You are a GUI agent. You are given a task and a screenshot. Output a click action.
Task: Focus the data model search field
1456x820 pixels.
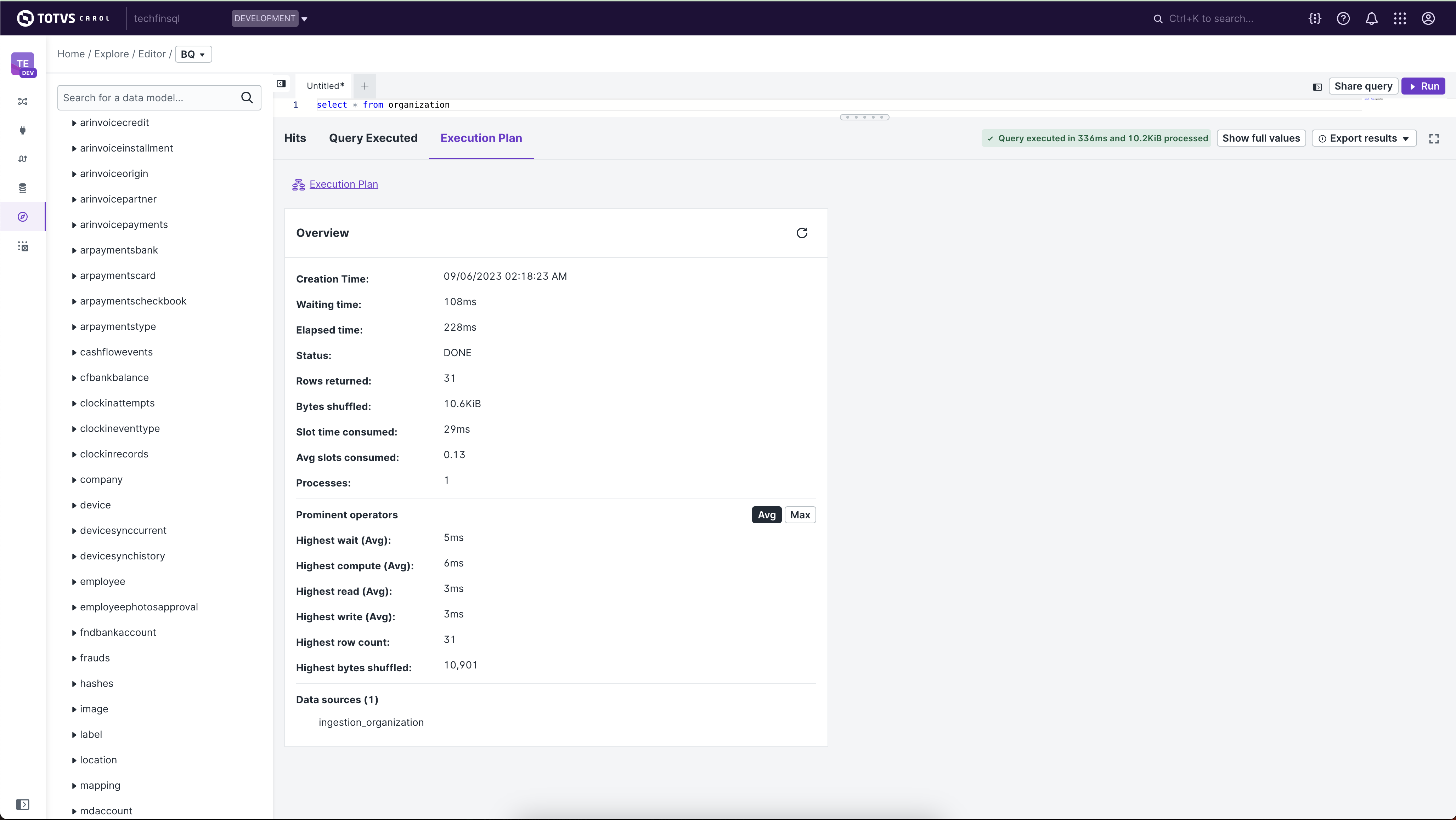(150, 98)
